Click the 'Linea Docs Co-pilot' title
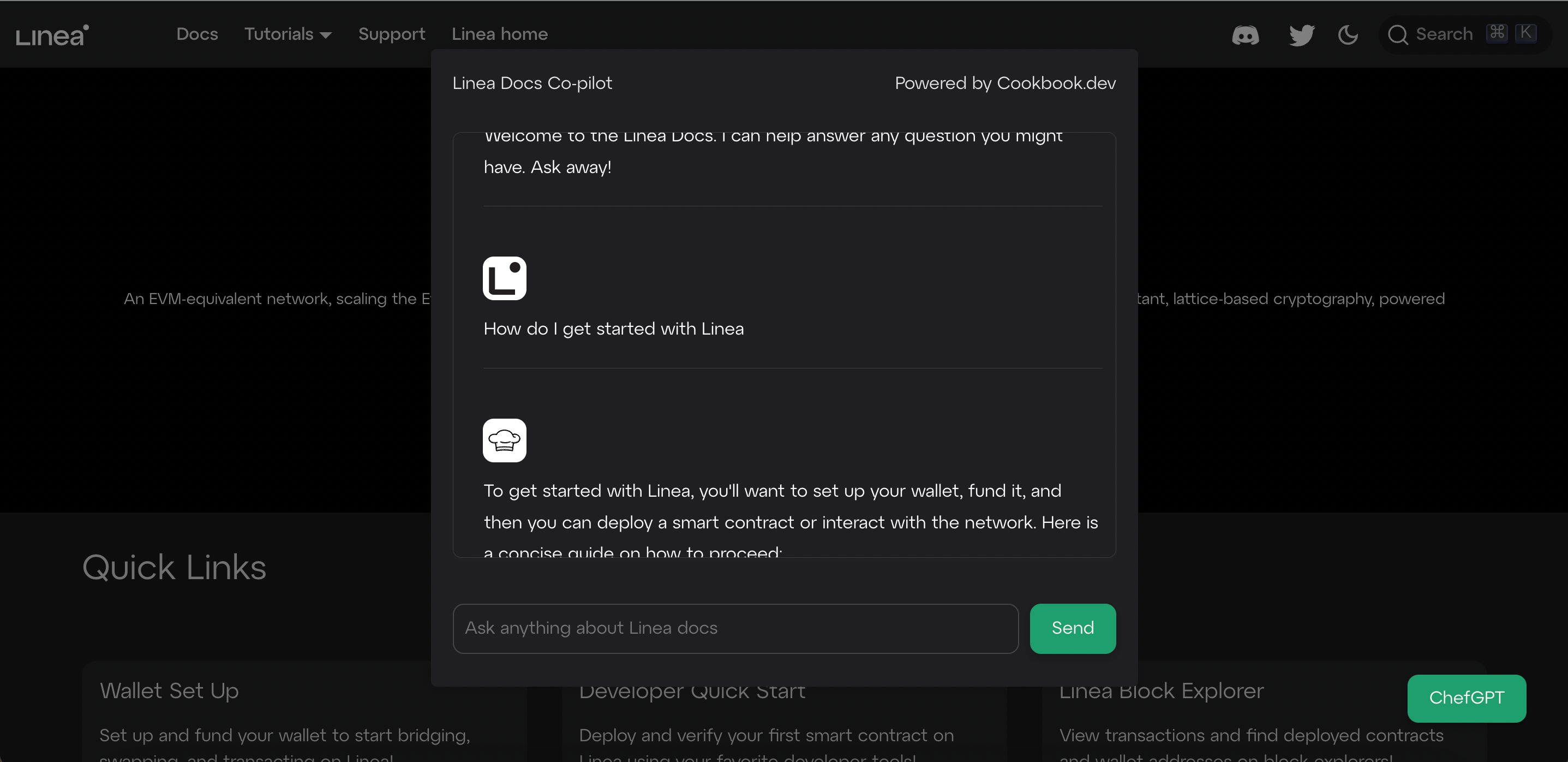 pos(532,84)
